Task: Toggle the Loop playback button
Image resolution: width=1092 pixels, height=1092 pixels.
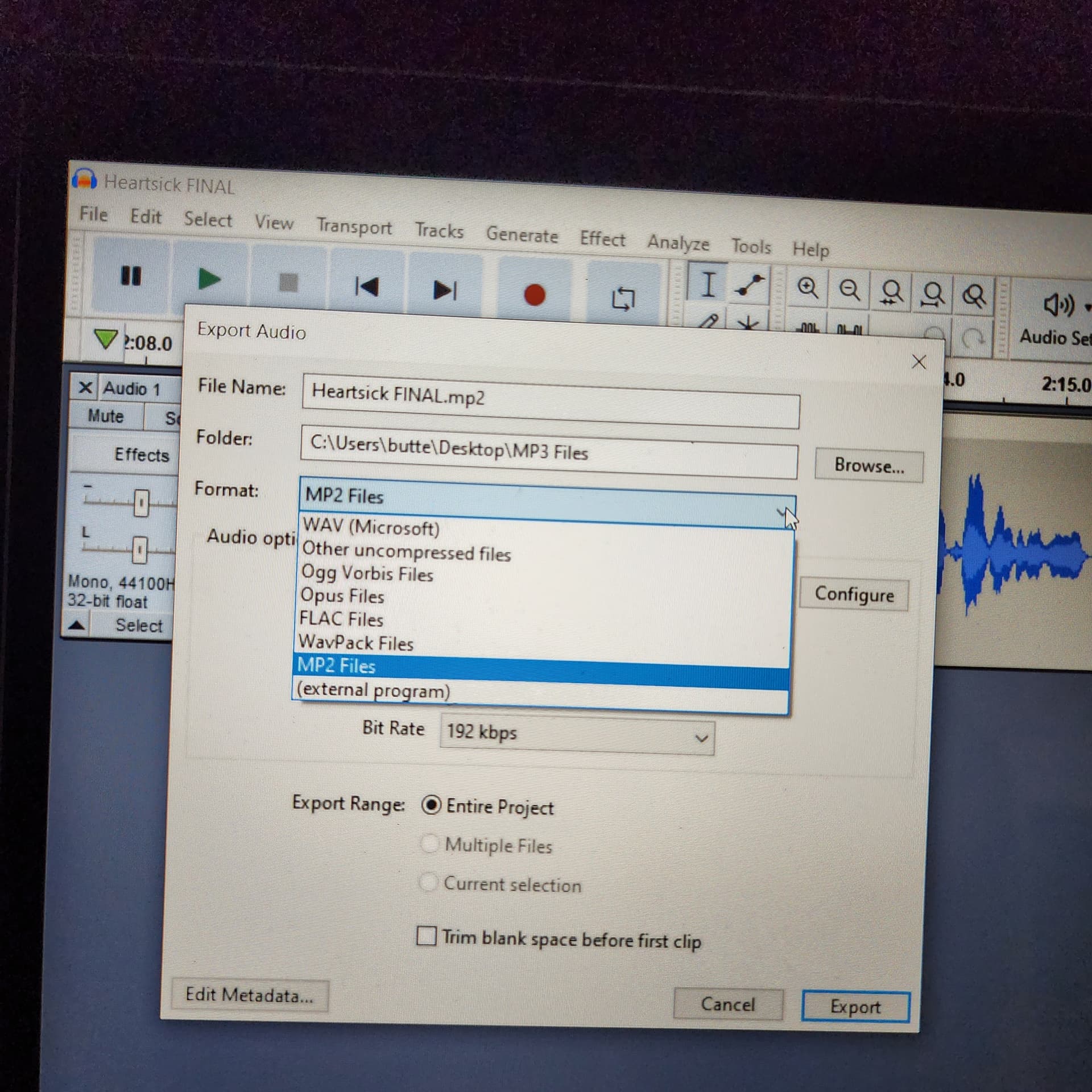Action: [x=623, y=299]
